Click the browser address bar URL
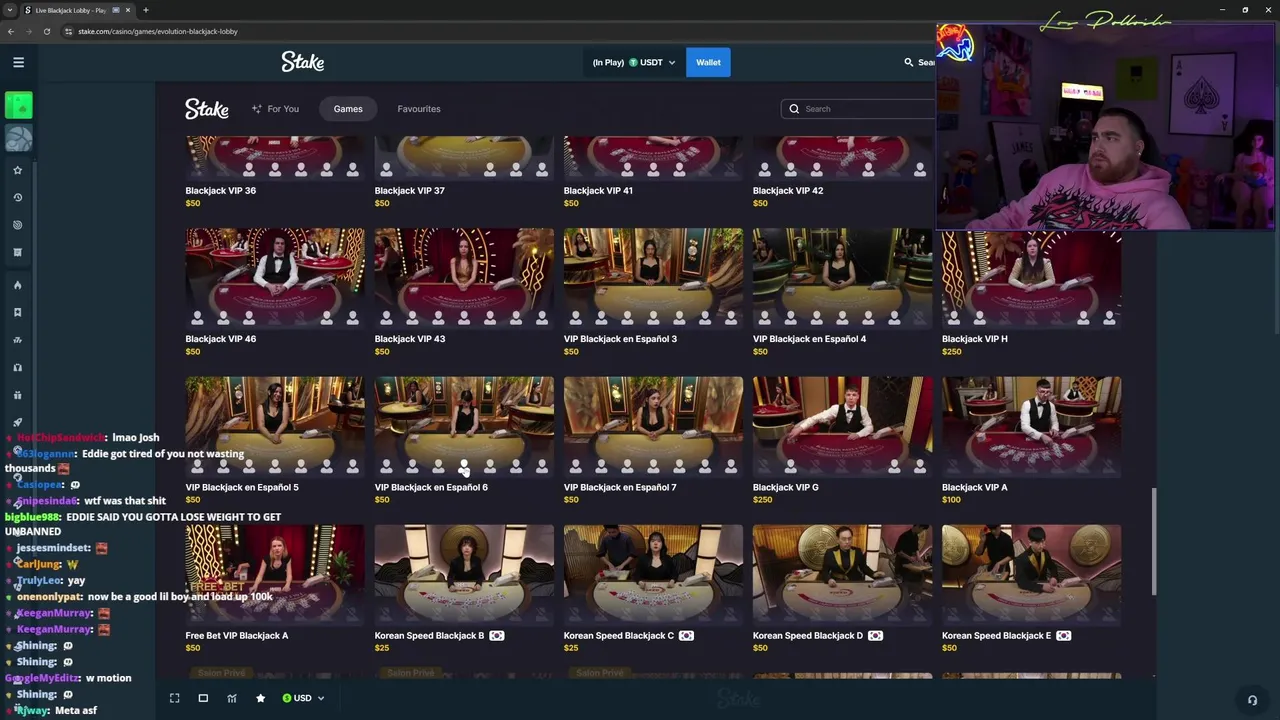 point(158,31)
